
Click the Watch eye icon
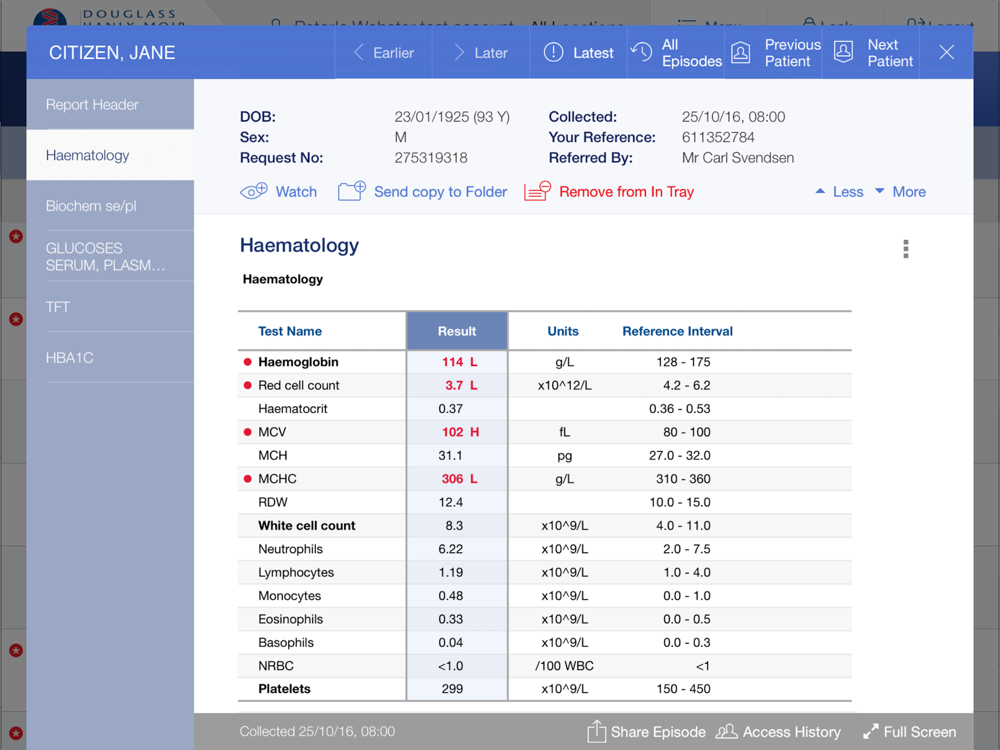click(254, 191)
